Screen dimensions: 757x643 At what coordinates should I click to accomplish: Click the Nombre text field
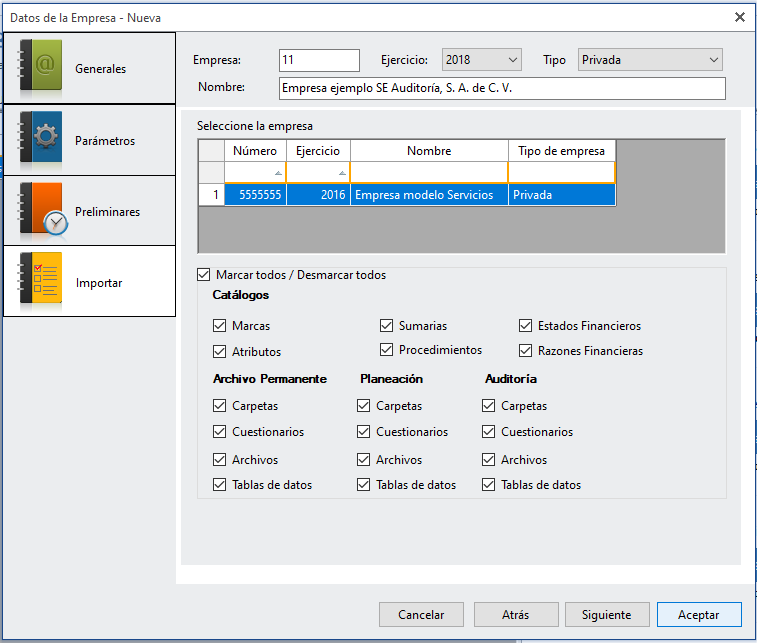coord(501,88)
